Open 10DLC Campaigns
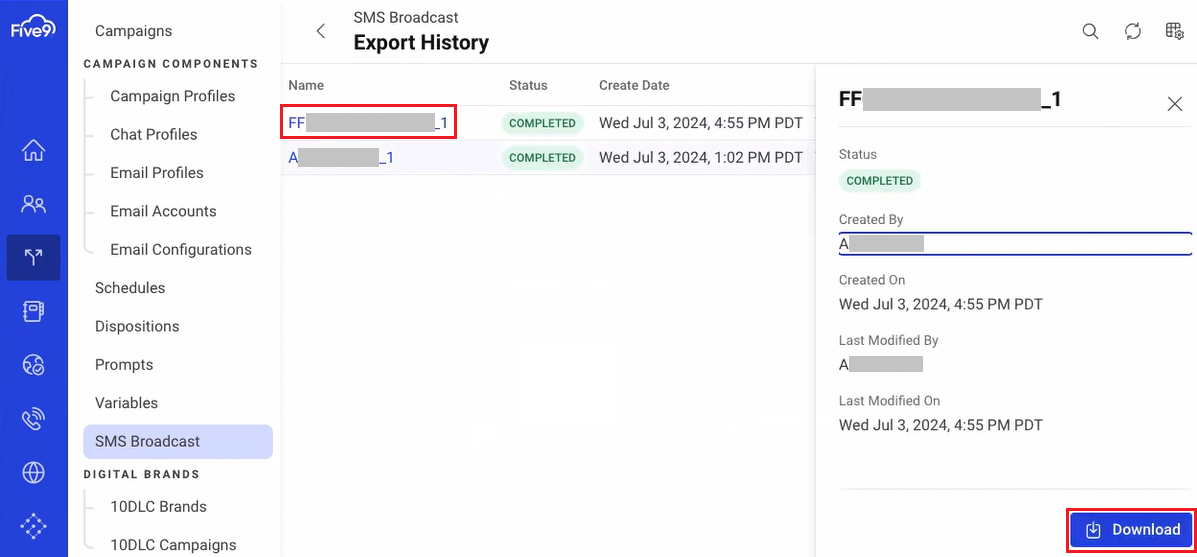1197x557 pixels. (x=173, y=545)
